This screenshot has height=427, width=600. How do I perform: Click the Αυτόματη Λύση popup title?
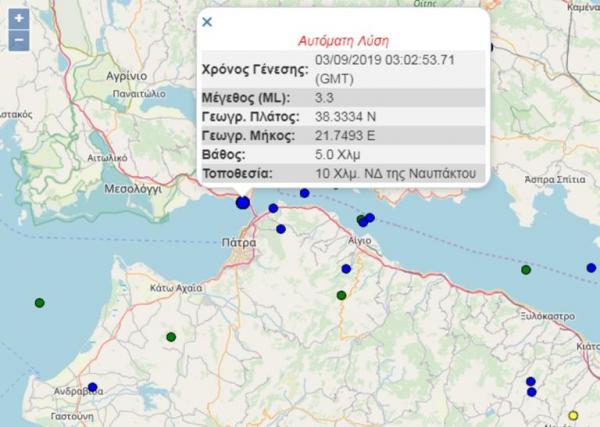click(345, 41)
